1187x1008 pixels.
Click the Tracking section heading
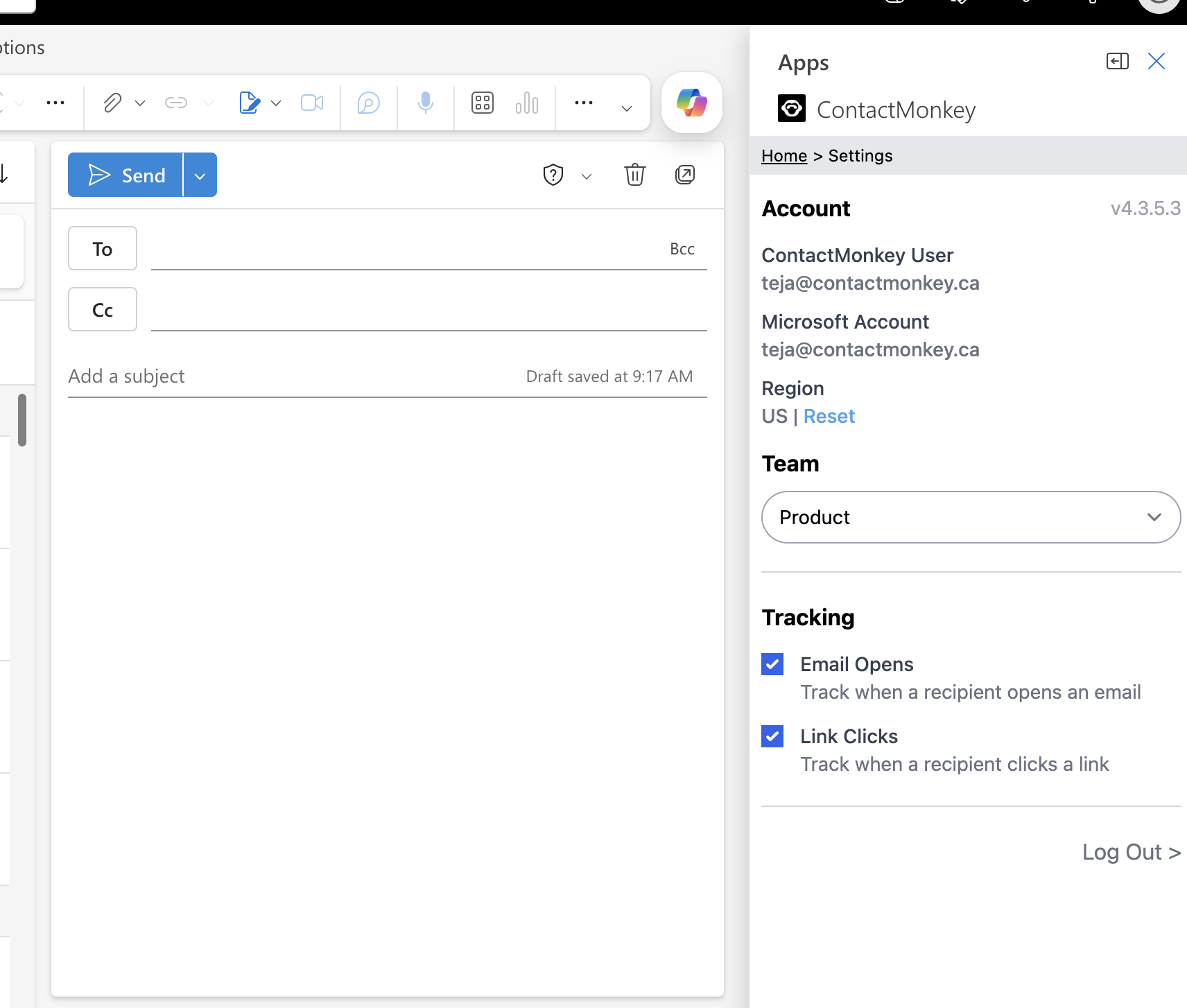[x=808, y=617]
